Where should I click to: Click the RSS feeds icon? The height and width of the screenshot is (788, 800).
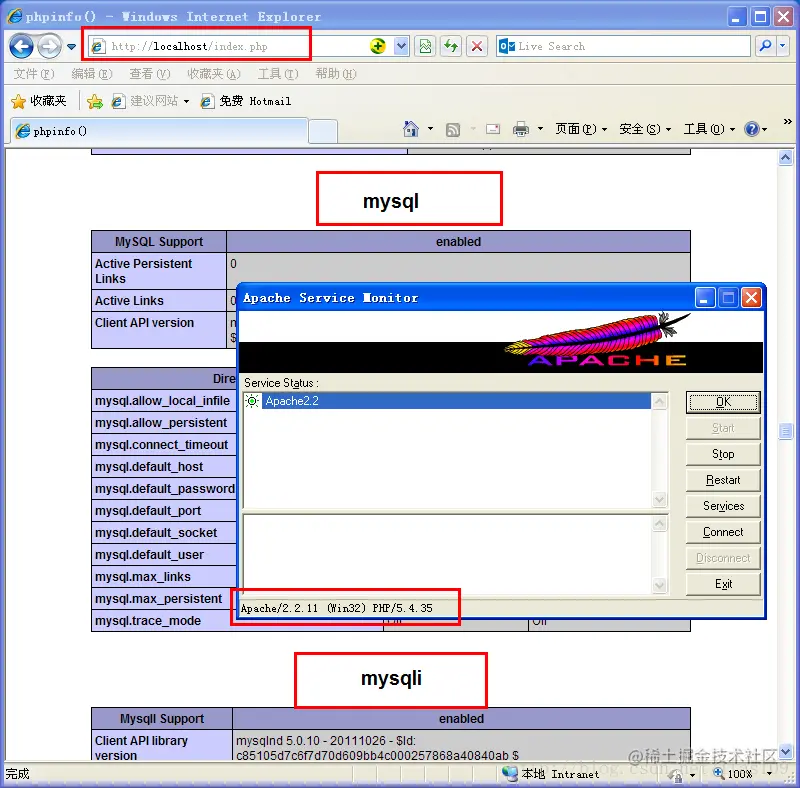click(453, 130)
